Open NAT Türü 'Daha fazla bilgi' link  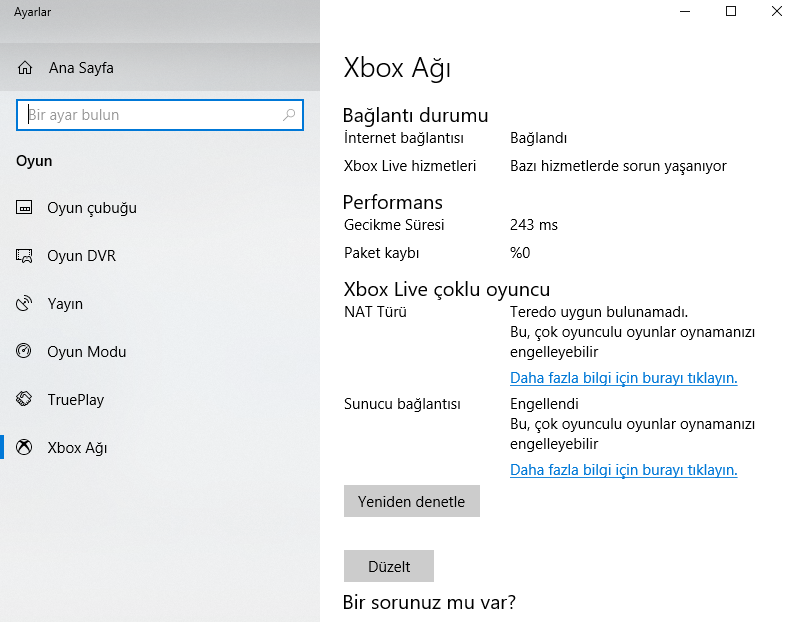click(623, 378)
